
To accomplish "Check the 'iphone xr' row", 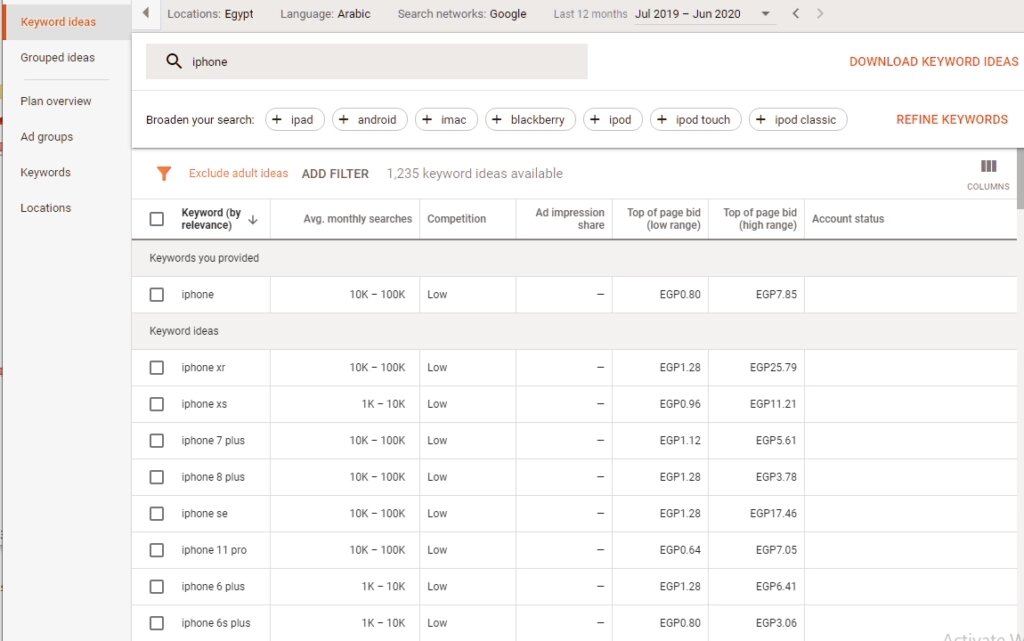I will [157, 367].
